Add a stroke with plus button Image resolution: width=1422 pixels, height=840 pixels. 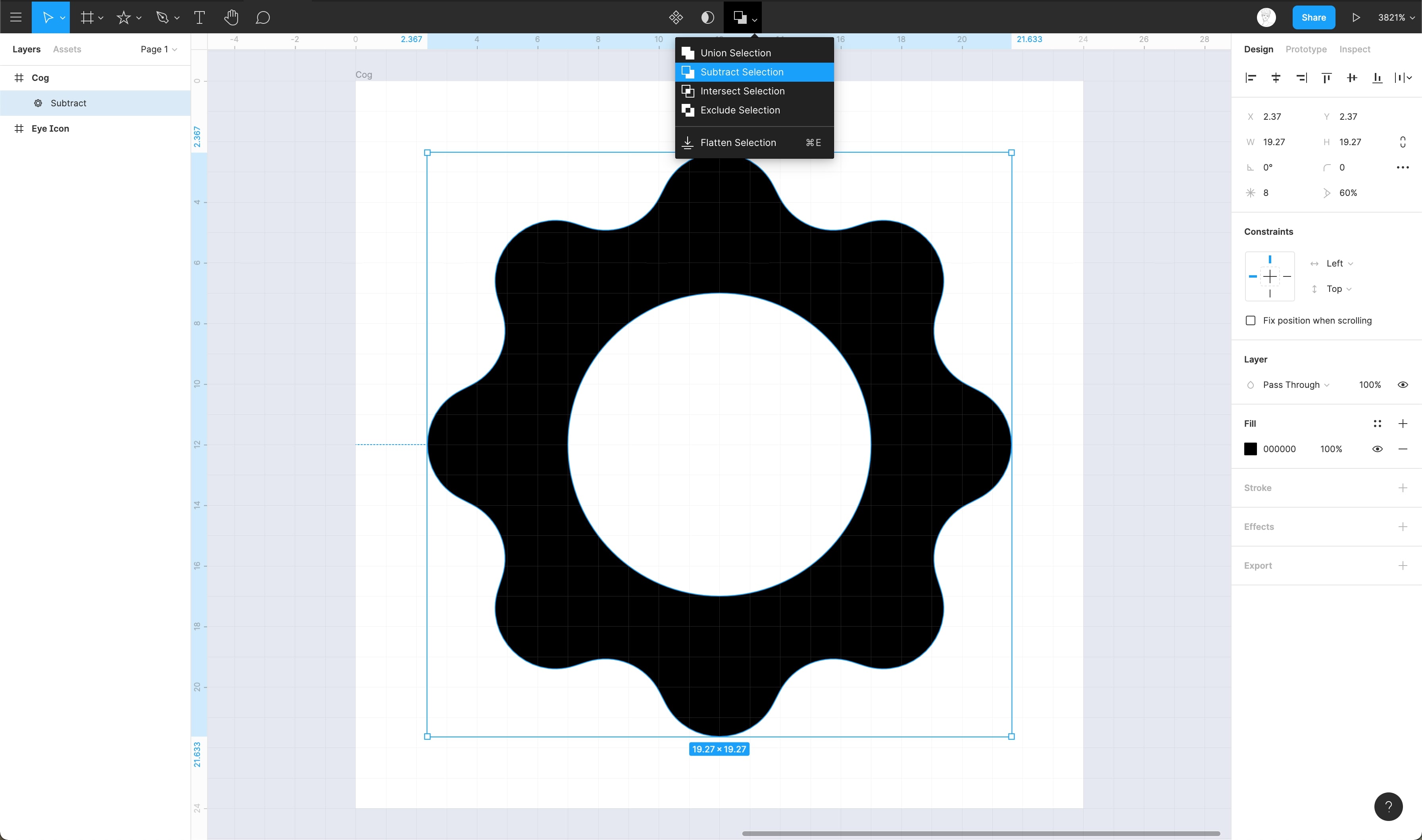point(1403,488)
